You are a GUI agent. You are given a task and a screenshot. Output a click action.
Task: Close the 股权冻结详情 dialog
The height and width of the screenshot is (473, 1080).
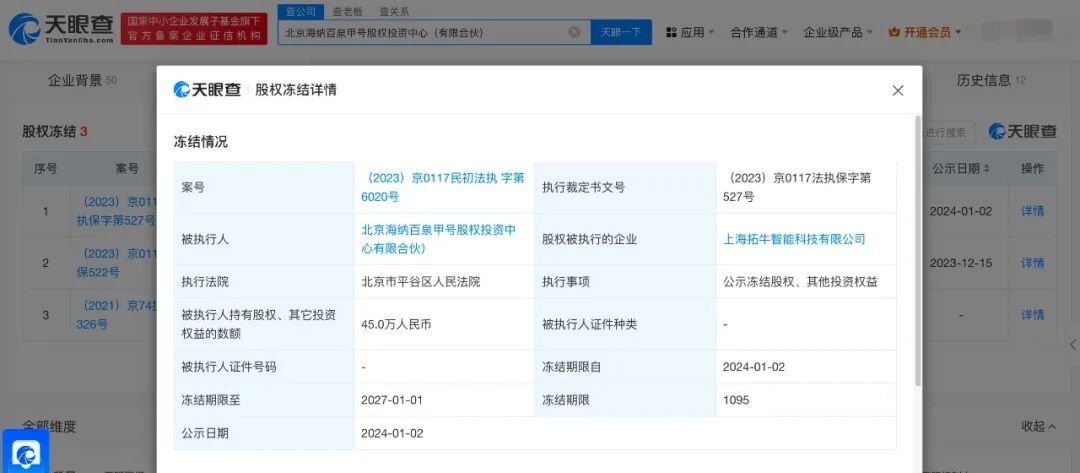pos(897,90)
